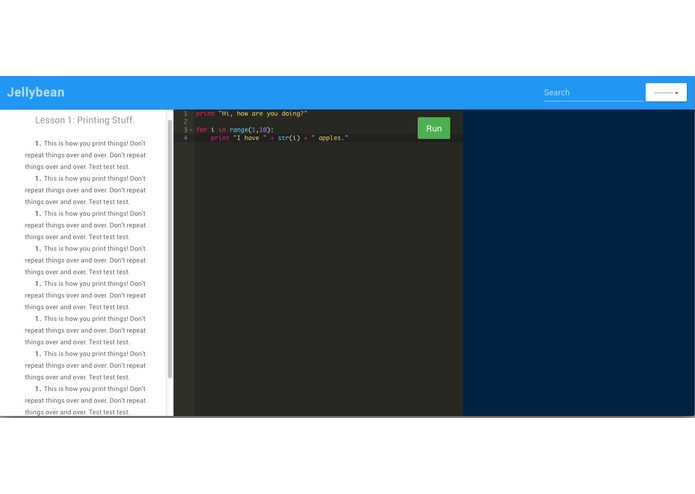The image size is (695, 494).
Task: Click line number 4 in editor gutter
Action: tap(185, 138)
